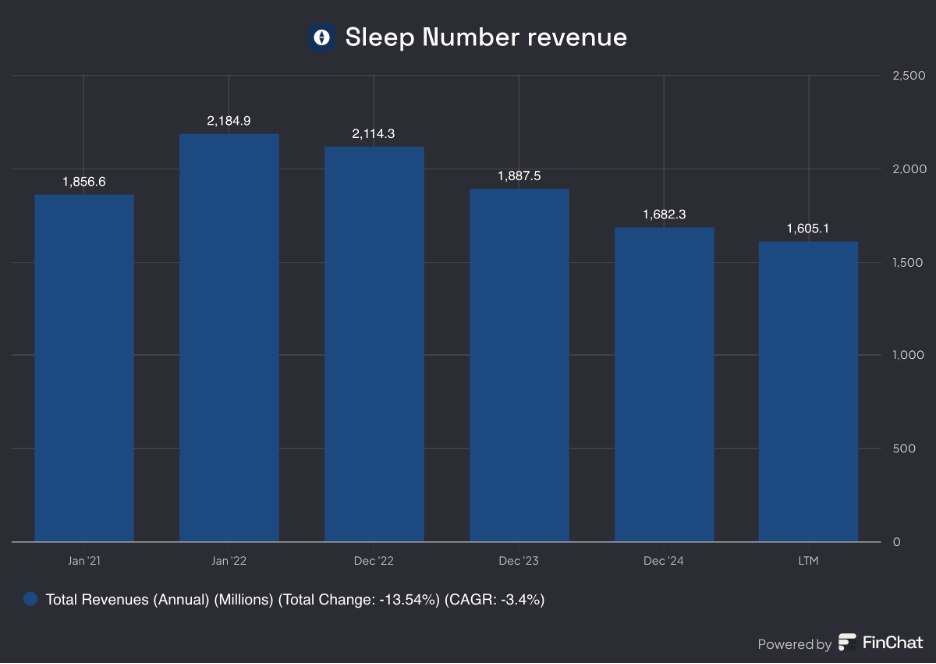Image resolution: width=936 pixels, height=664 pixels.
Task: Select the Dec '24 revenue bar
Action: 664,385
